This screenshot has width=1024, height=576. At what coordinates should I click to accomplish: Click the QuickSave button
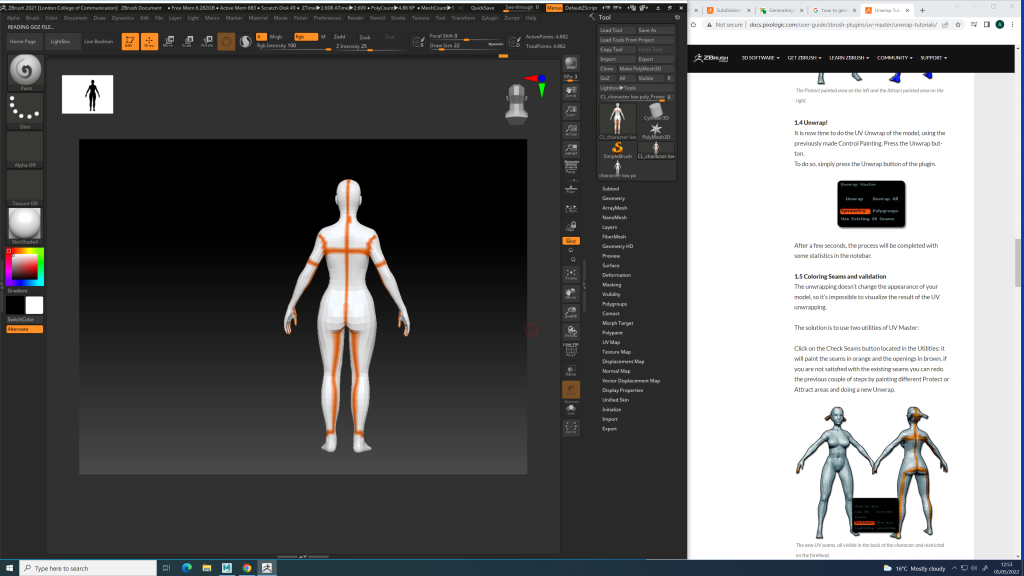click(x=483, y=8)
